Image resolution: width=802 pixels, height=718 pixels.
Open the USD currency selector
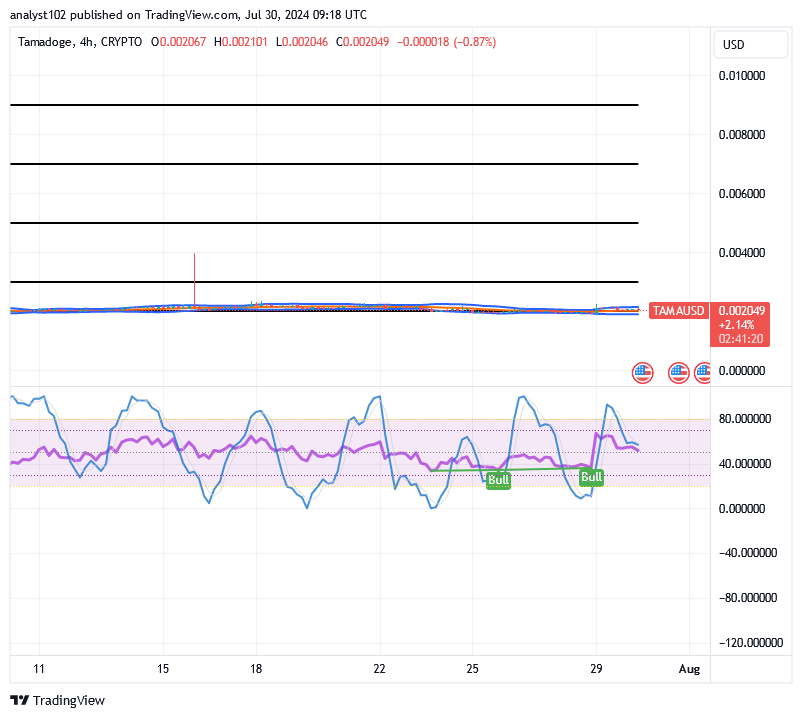750,44
